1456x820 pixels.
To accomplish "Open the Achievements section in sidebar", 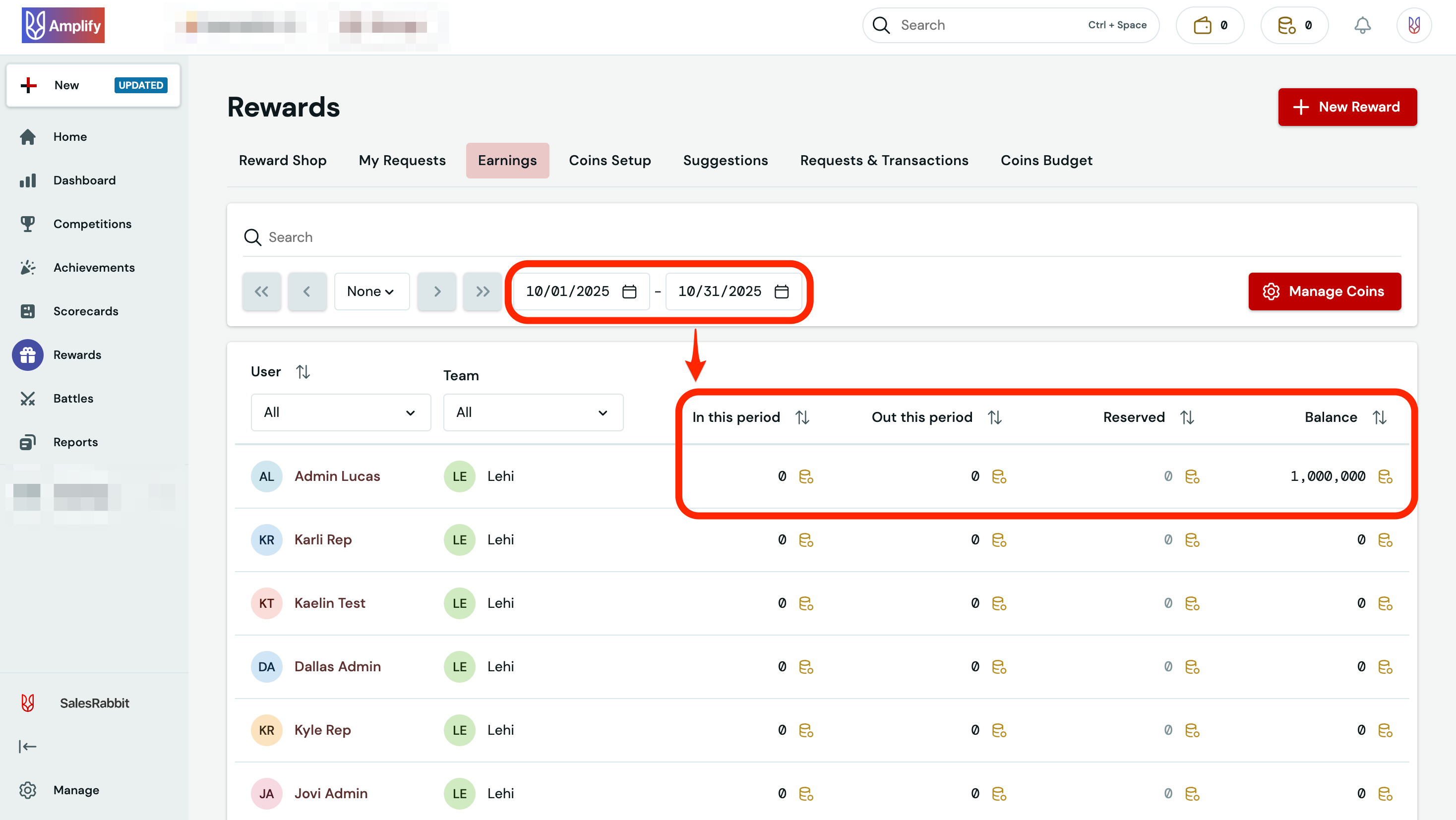I will (94, 267).
